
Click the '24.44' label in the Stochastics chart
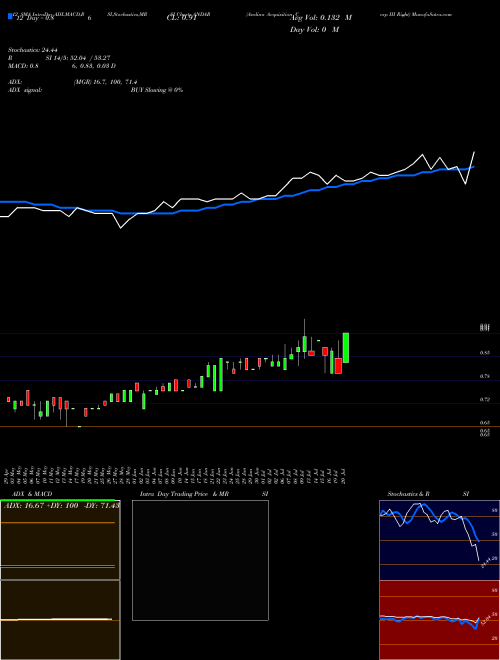486,562
